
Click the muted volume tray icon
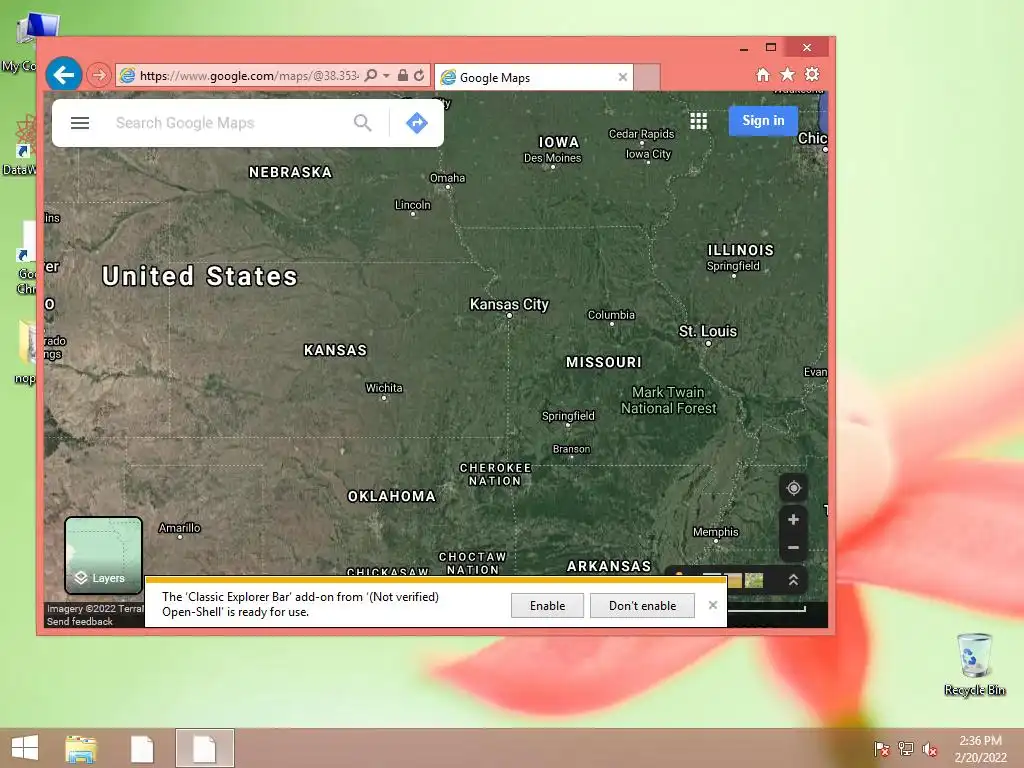point(930,748)
